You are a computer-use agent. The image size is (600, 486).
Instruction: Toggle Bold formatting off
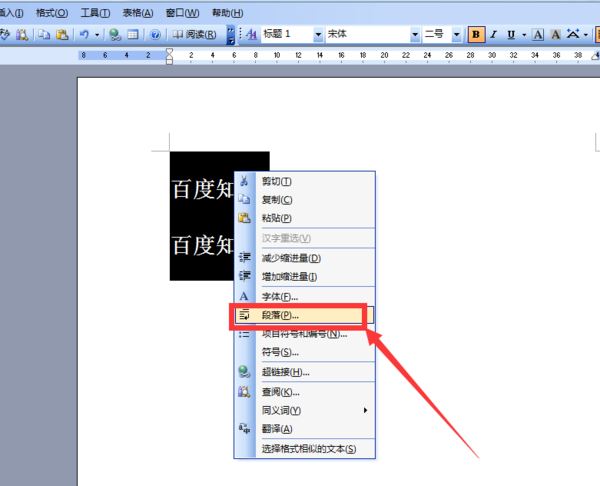tap(476, 35)
